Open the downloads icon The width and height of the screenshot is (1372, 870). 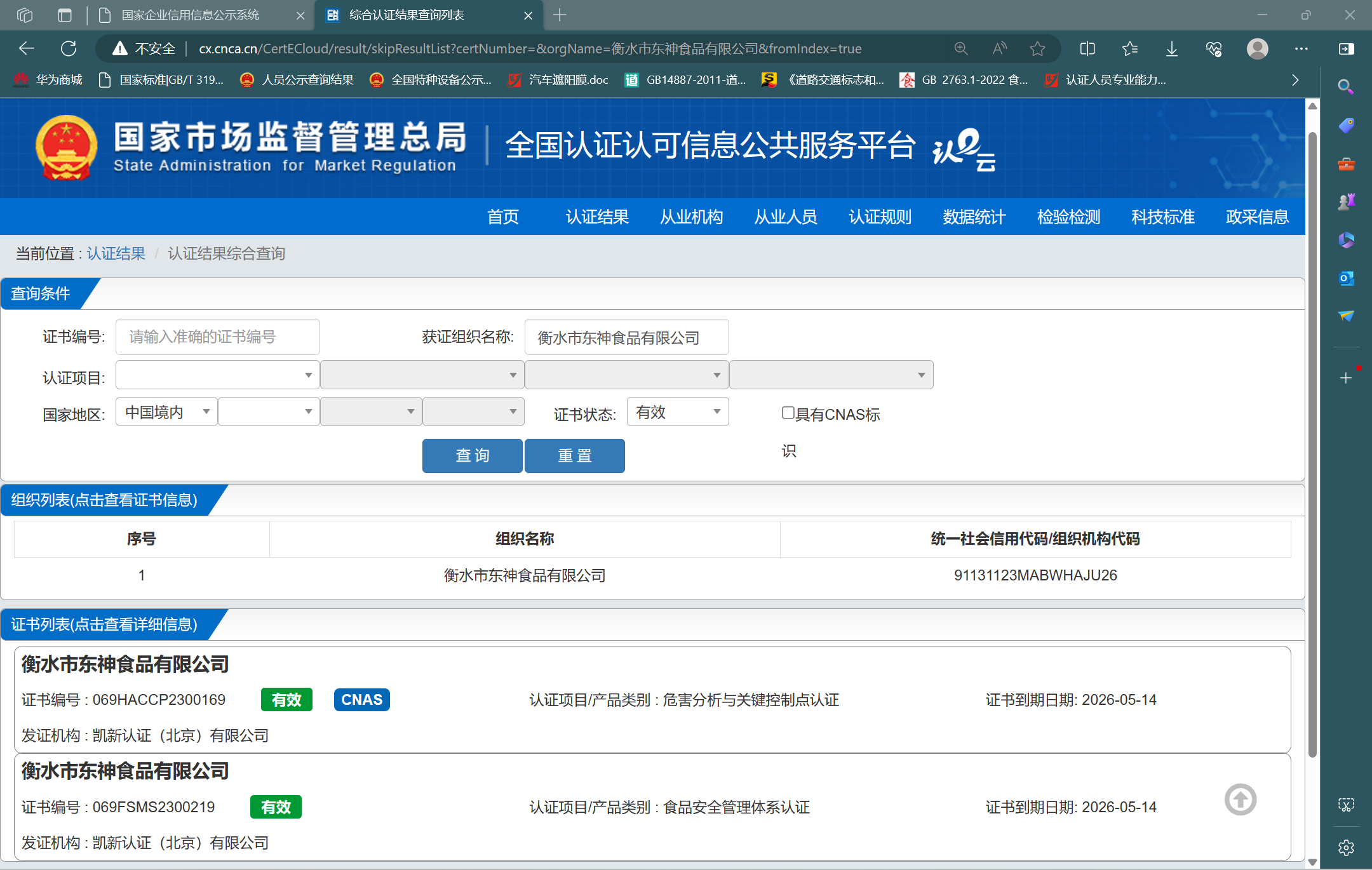point(1172,49)
